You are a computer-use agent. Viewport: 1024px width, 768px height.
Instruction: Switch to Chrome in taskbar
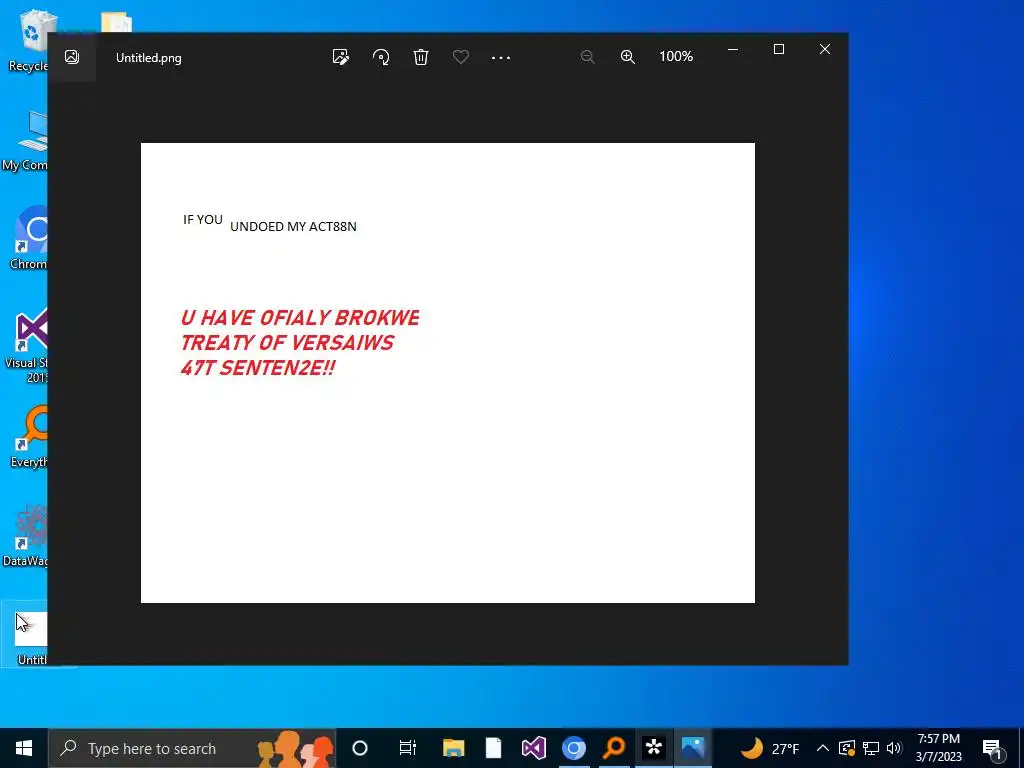click(573, 748)
